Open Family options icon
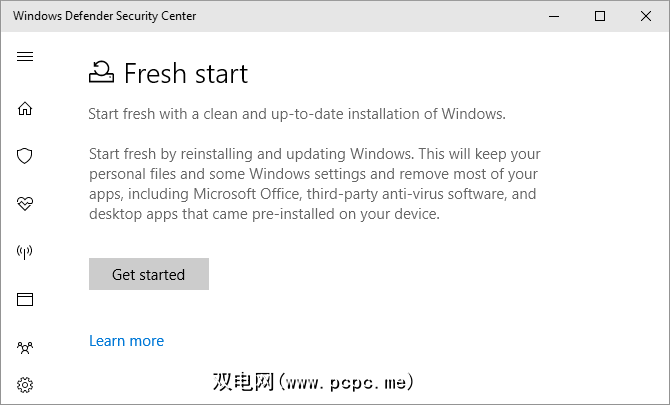Image resolution: width=670 pixels, height=405 pixels. tap(25, 347)
